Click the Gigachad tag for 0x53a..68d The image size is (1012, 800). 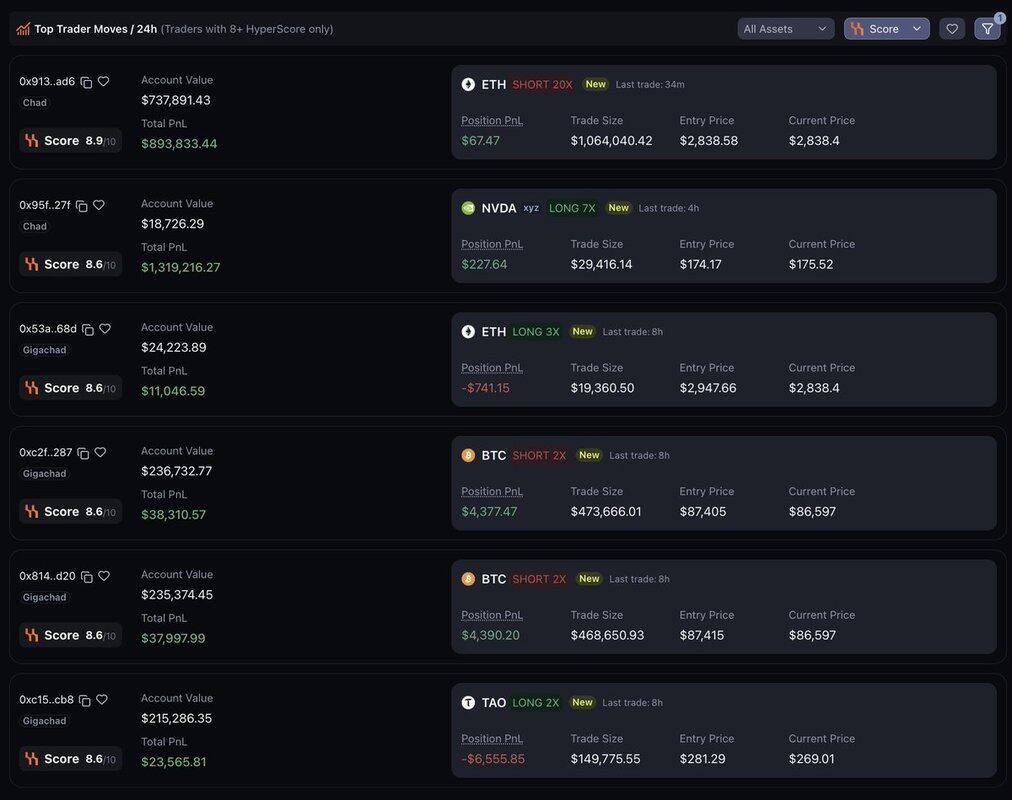point(45,350)
